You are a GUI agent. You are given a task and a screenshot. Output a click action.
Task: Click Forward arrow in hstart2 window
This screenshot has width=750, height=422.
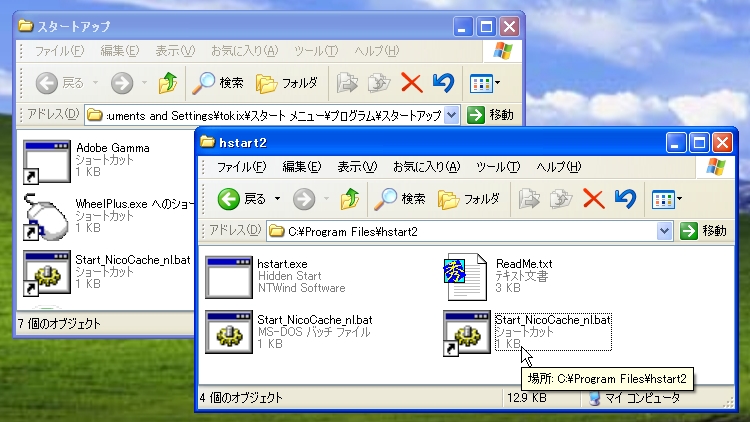(304, 199)
